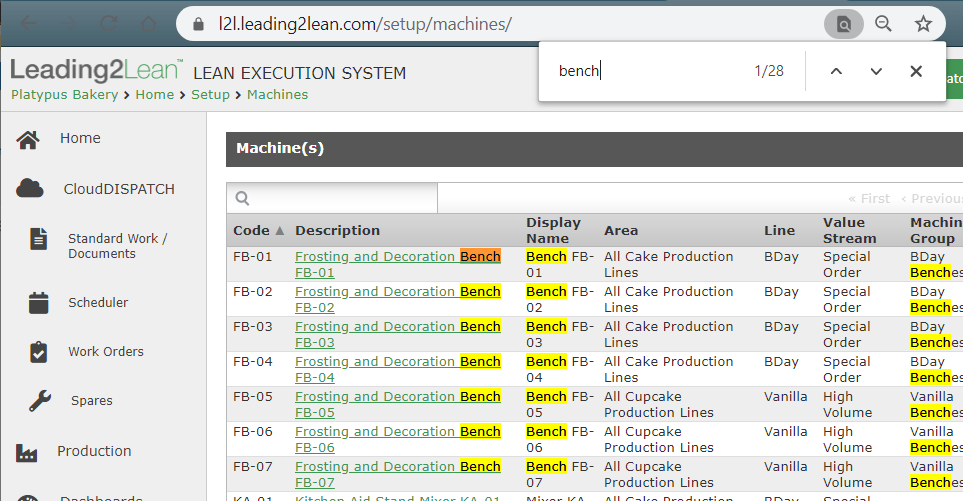963x501 pixels.
Task: Close the find bar
Action: [x=916, y=71]
